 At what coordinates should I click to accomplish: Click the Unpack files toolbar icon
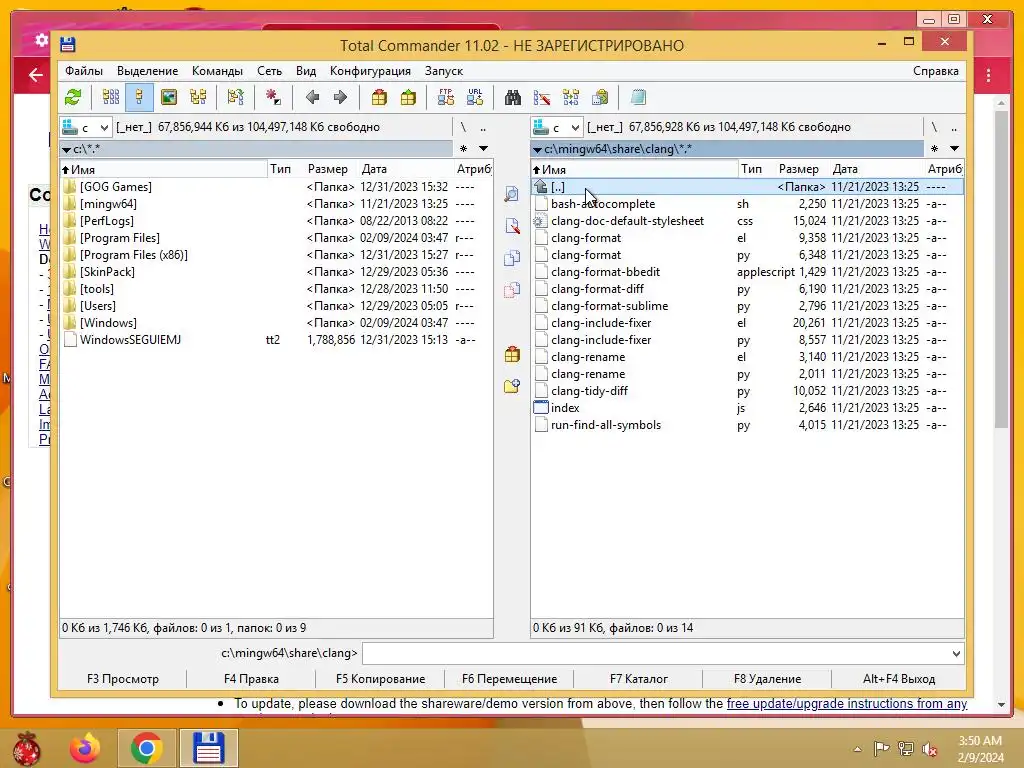(x=408, y=97)
